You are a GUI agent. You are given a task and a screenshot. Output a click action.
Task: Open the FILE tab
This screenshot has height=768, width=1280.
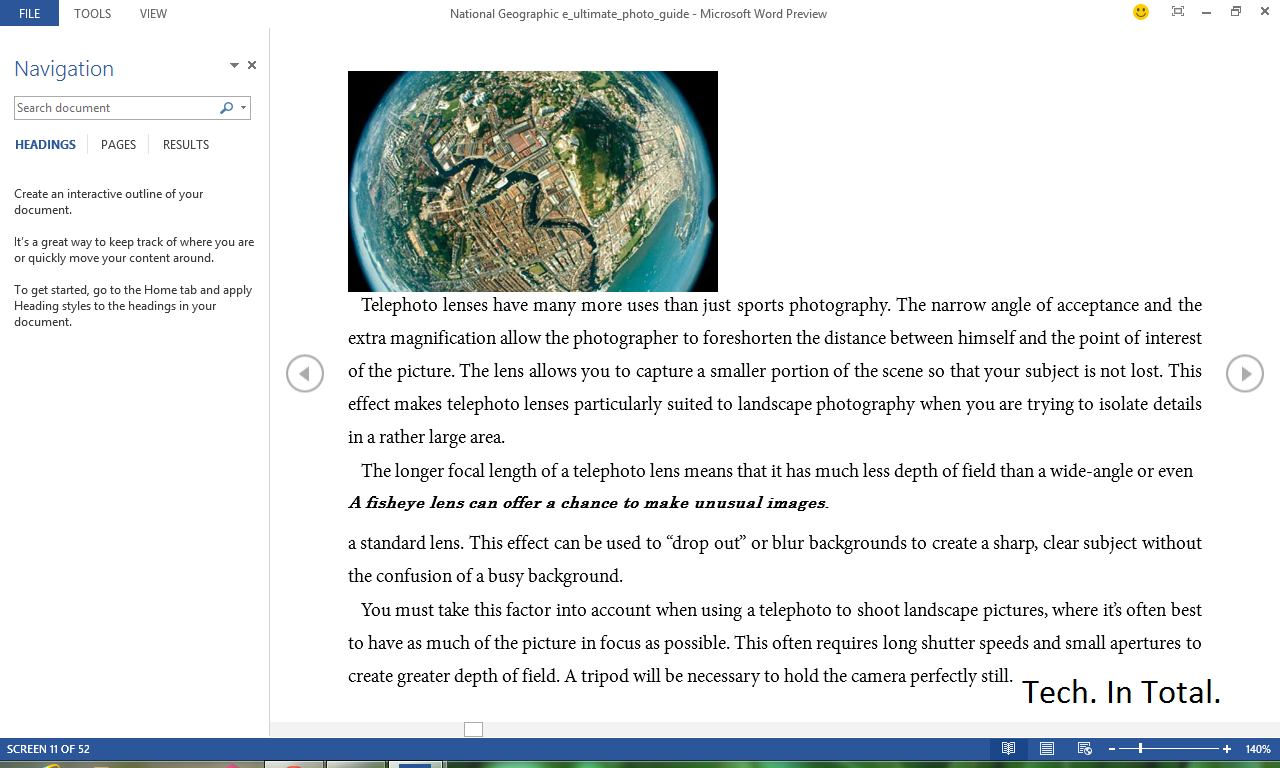pyautogui.click(x=29, y=13)
